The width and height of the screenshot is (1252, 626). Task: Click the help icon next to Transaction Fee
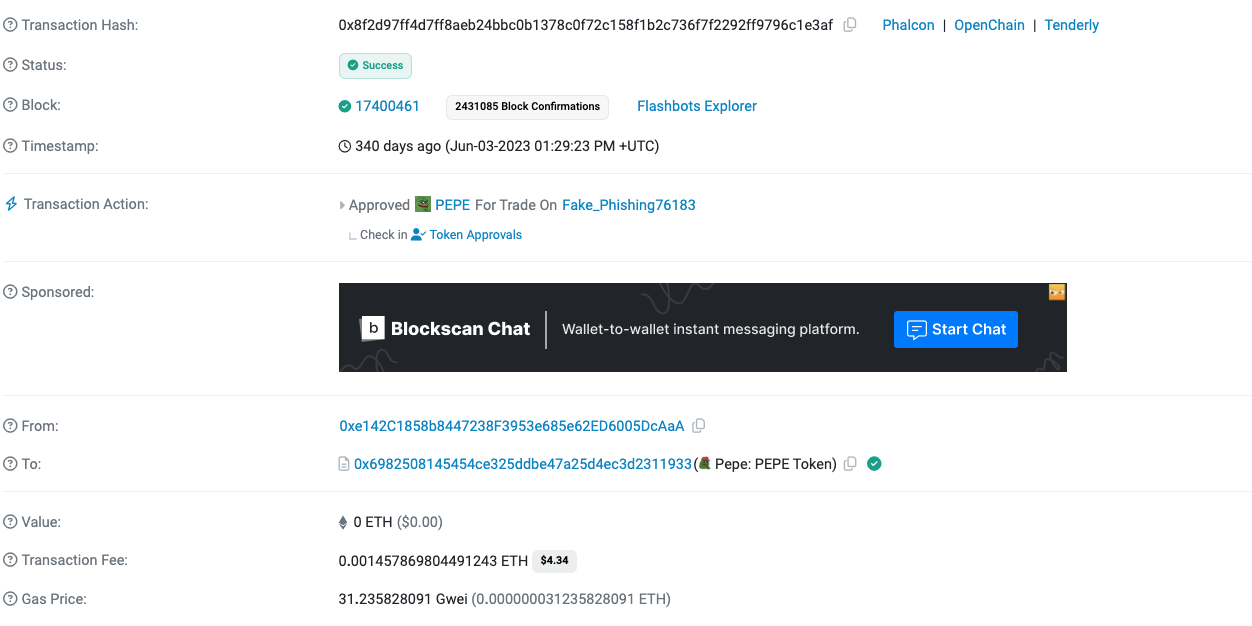11,560
